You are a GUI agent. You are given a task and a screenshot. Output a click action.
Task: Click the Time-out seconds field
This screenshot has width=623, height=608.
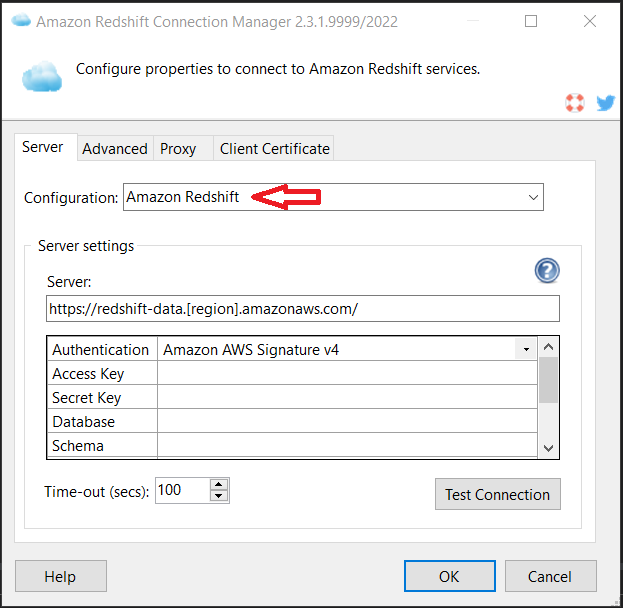pos(182,490)
